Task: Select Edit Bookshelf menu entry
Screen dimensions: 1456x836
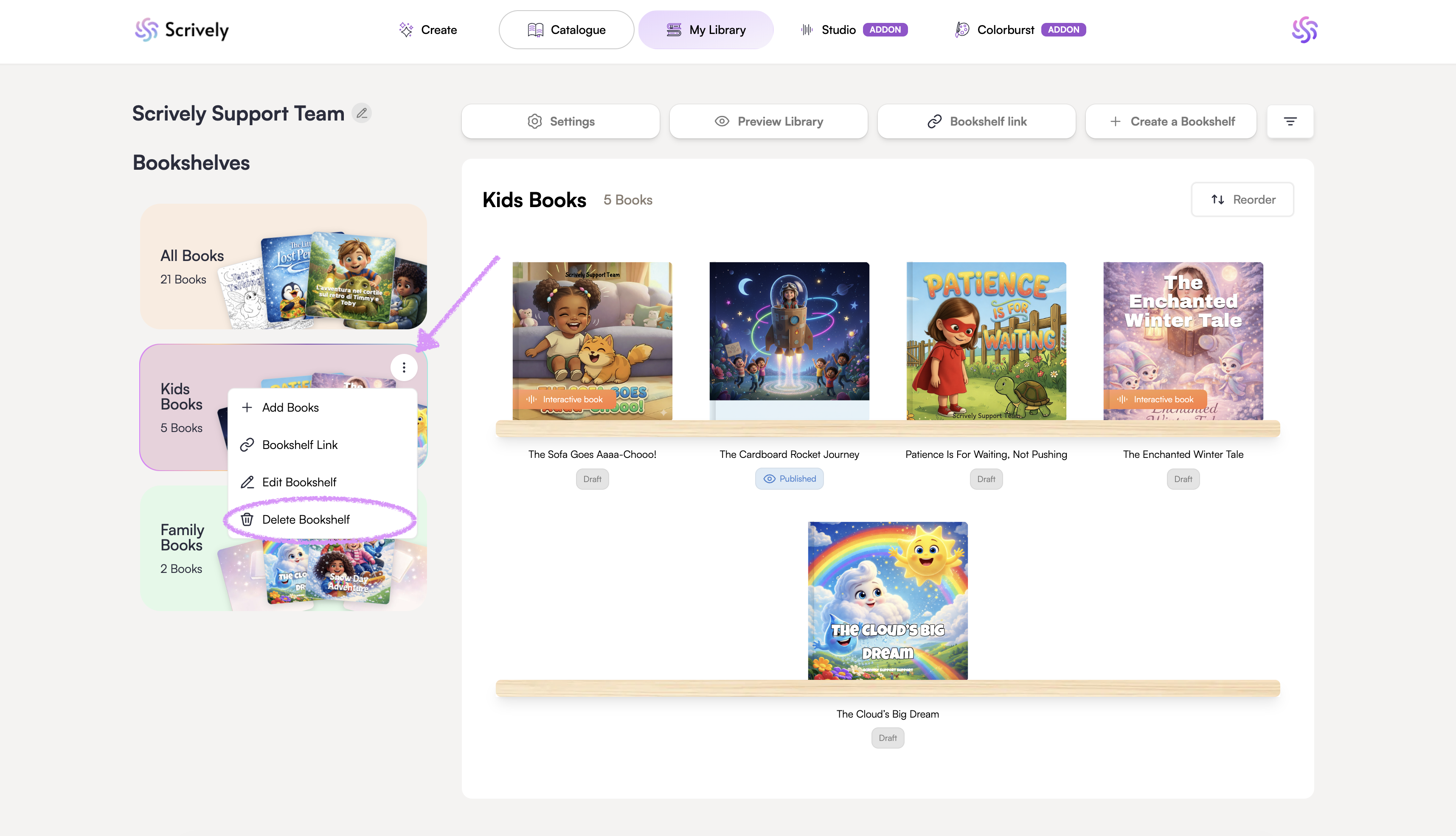Action: (299, 483)
